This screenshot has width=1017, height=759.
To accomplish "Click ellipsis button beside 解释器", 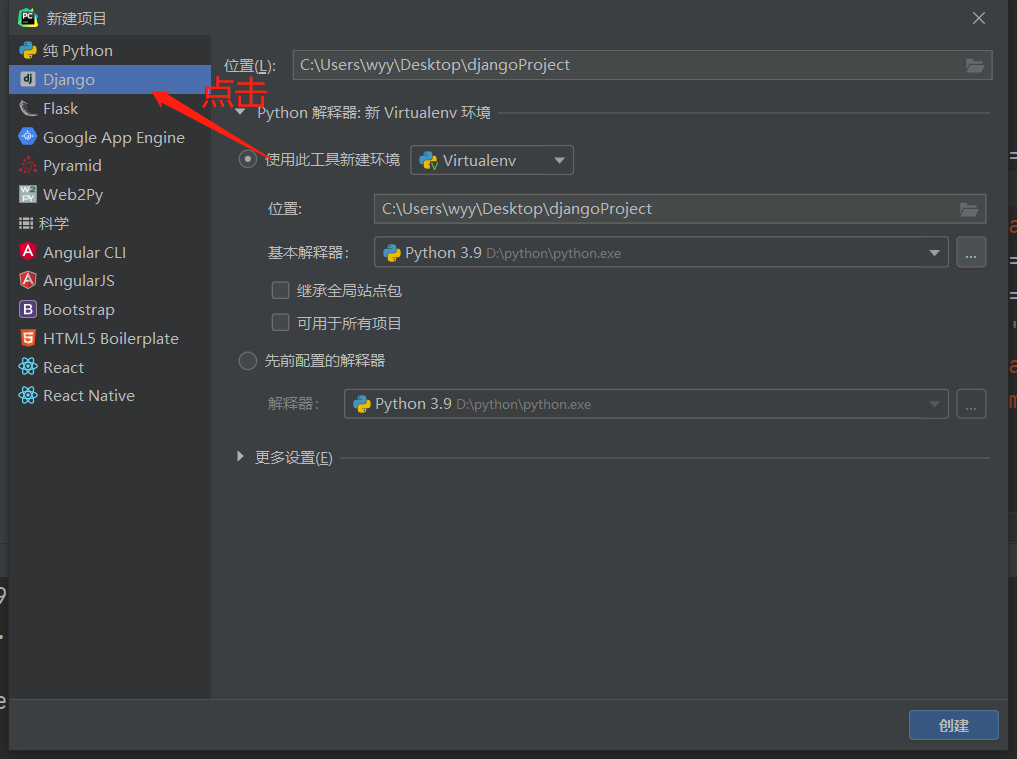I will [x=971, y=404].
